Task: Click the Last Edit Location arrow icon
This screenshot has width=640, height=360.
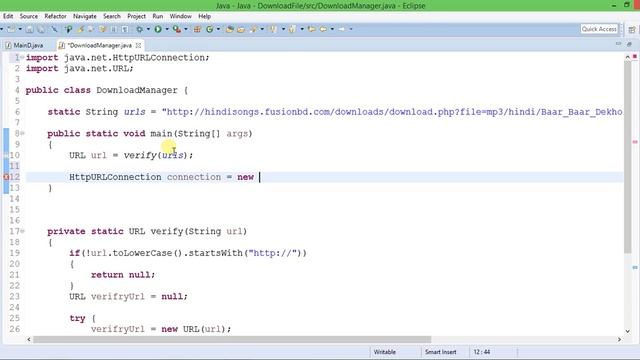Action: click(311, 29)
